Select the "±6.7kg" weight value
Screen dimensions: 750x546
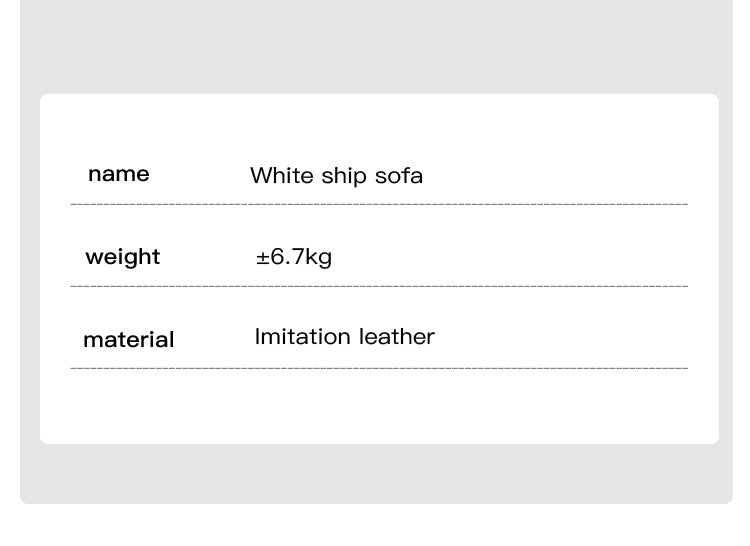tap(293, 257)
